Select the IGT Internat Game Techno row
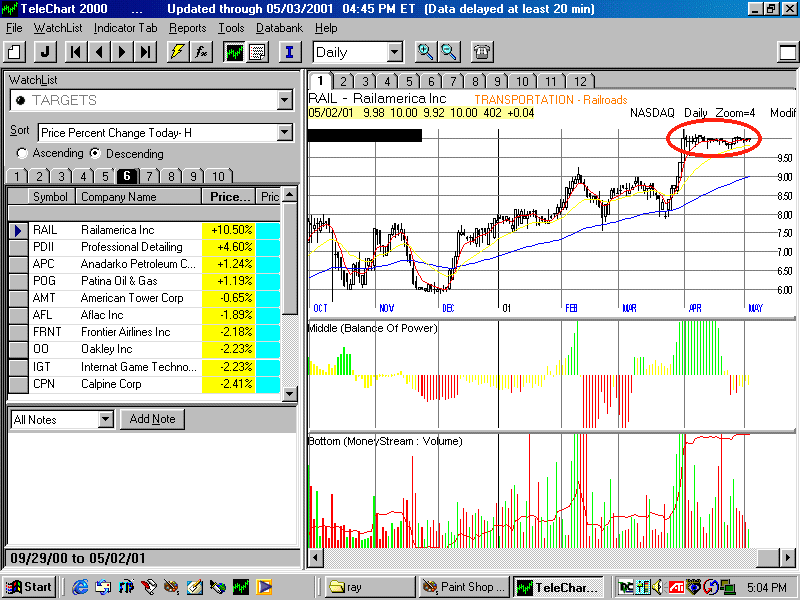 tap(144, 367)
